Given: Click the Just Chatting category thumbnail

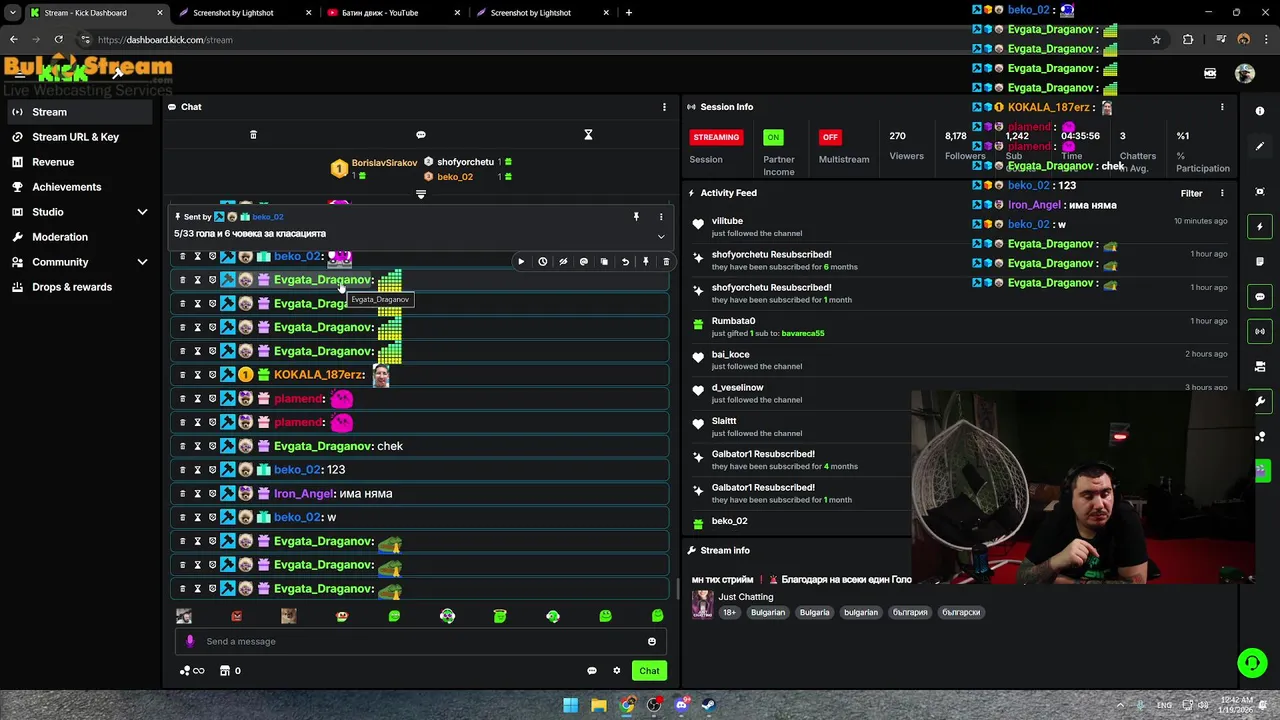Looking at the screenshot, I should click(x=703, y=604).
